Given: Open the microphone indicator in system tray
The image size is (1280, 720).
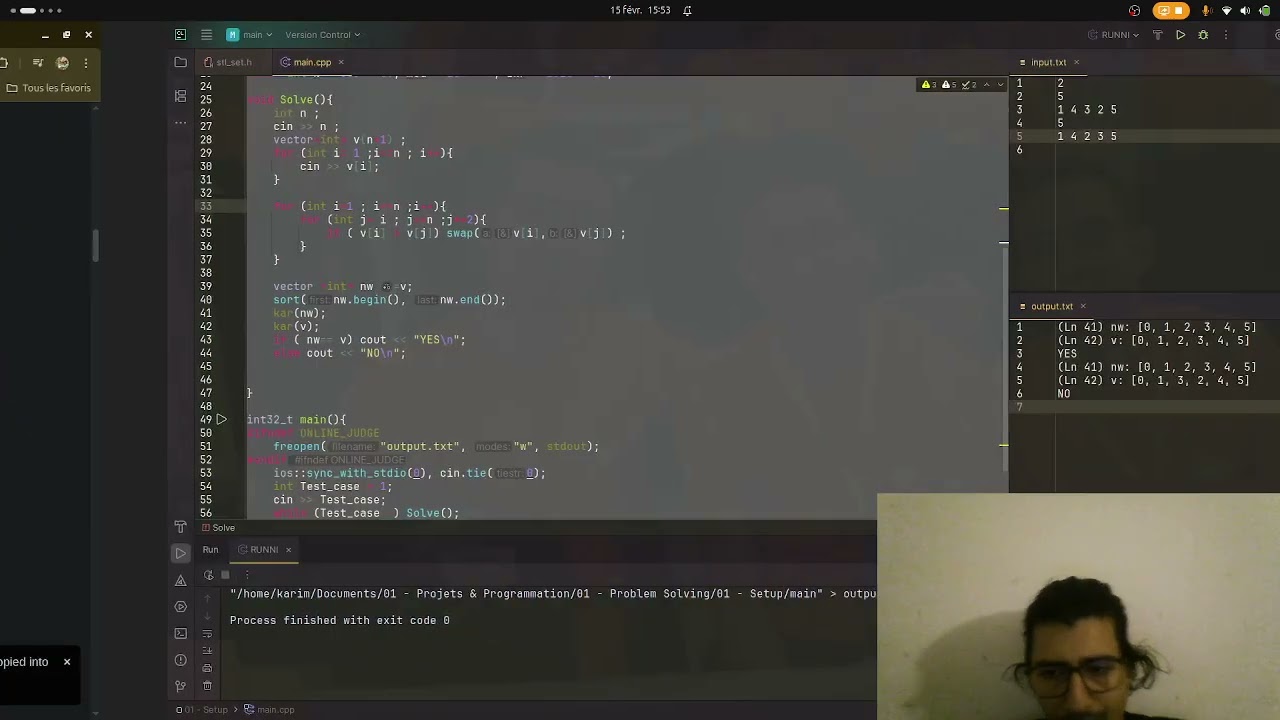Looking at the screenshot, I should pos(1206,10).
